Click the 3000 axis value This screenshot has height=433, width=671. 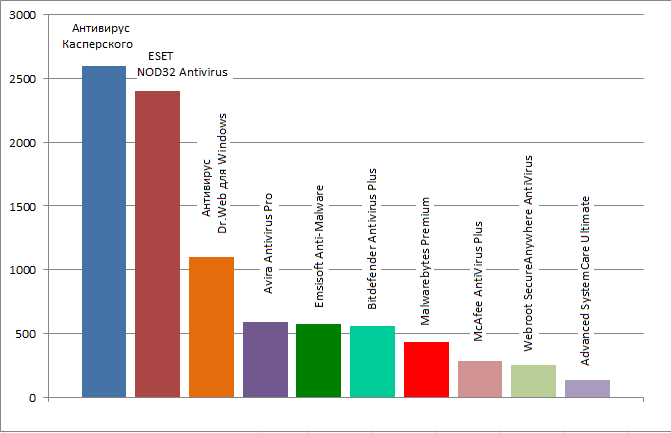(x=23, y=15)
